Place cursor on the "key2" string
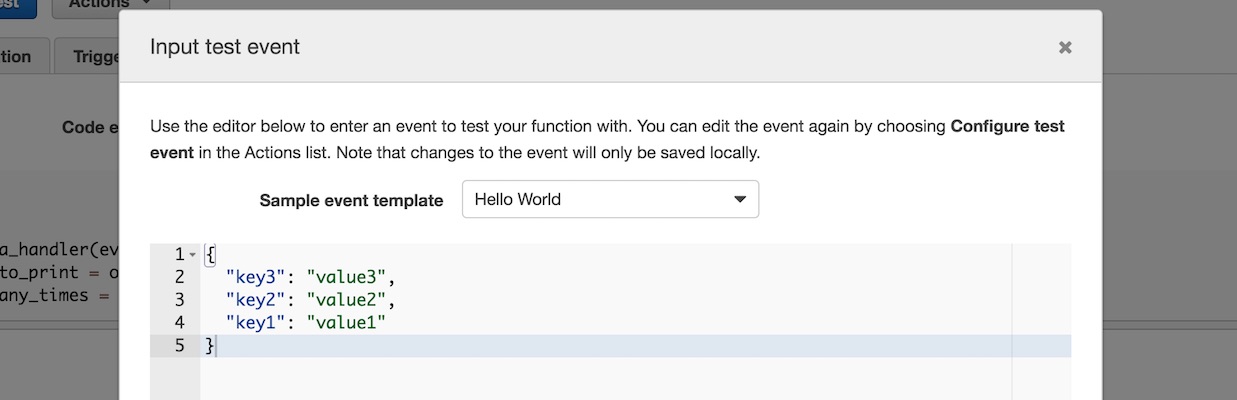Viewport: 1237px width, 400px height. point(255,300)
